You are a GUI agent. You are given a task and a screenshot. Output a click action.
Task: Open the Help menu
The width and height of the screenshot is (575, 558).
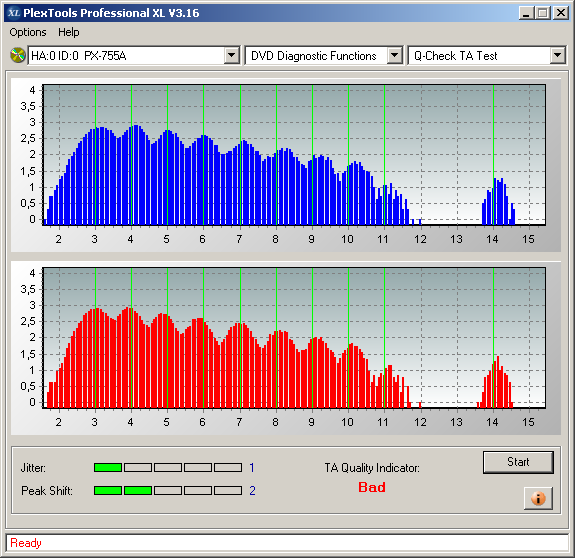pos(69,32)
